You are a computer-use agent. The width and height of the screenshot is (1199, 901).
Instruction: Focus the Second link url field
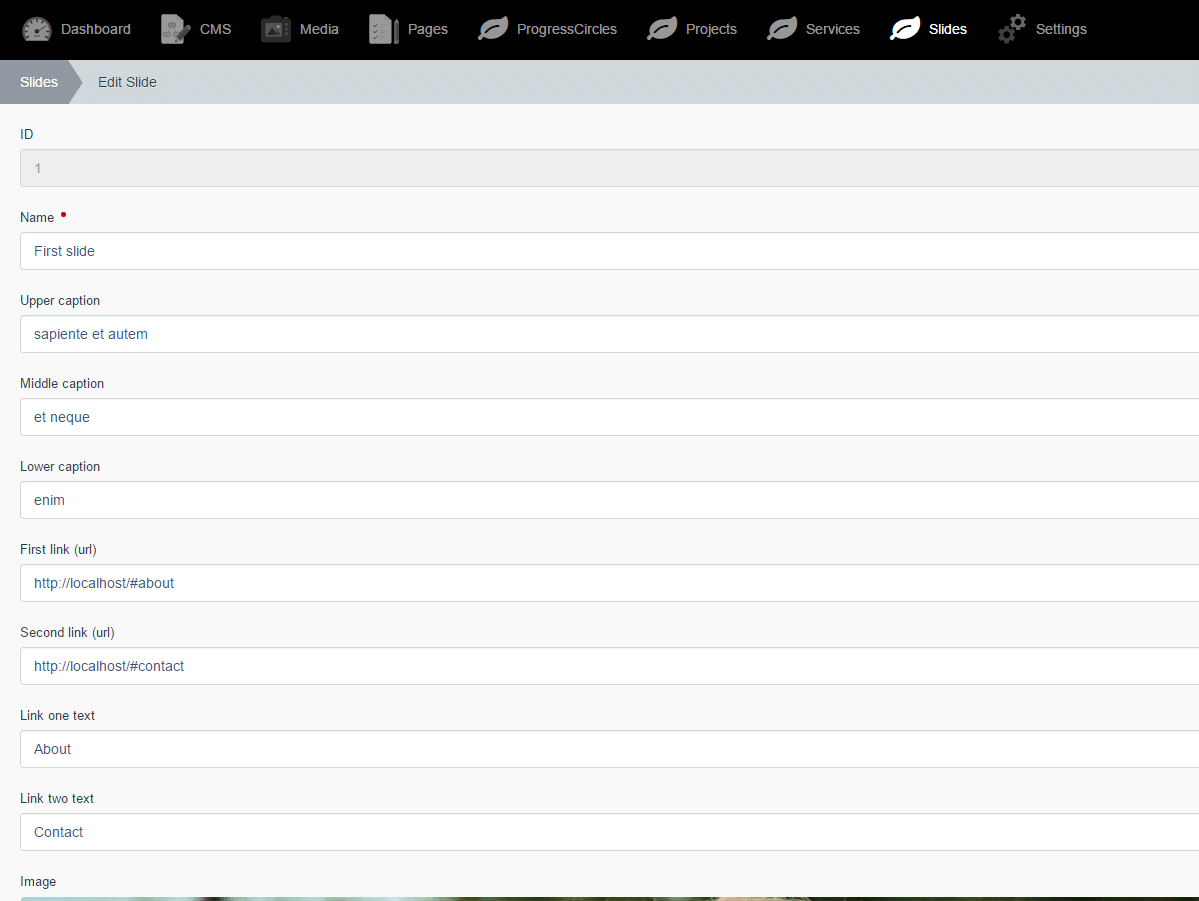[x=609, y=666]
